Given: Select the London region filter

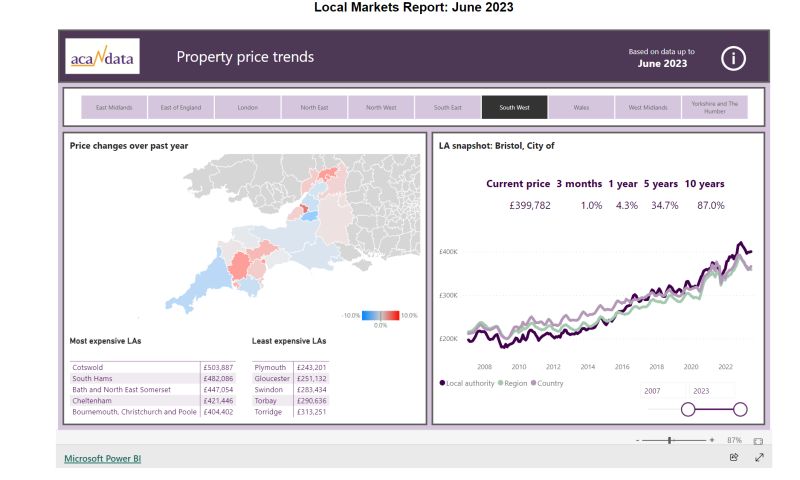Looking at the screenshot, I should (x=247, y=107).
